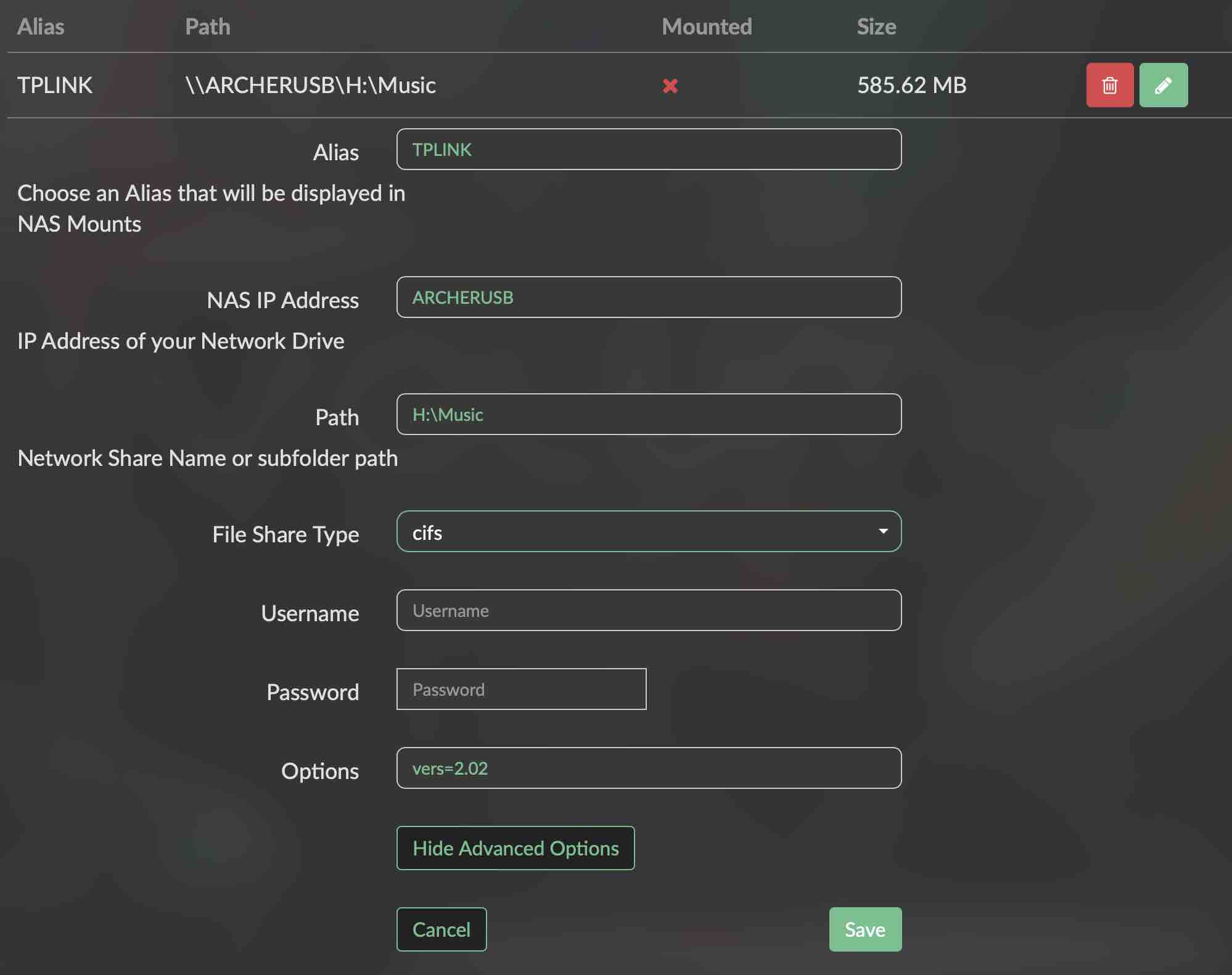Viewport: 1232px width, 975px height.
Task: Click the Size column header
Action: tap(876, 27)
